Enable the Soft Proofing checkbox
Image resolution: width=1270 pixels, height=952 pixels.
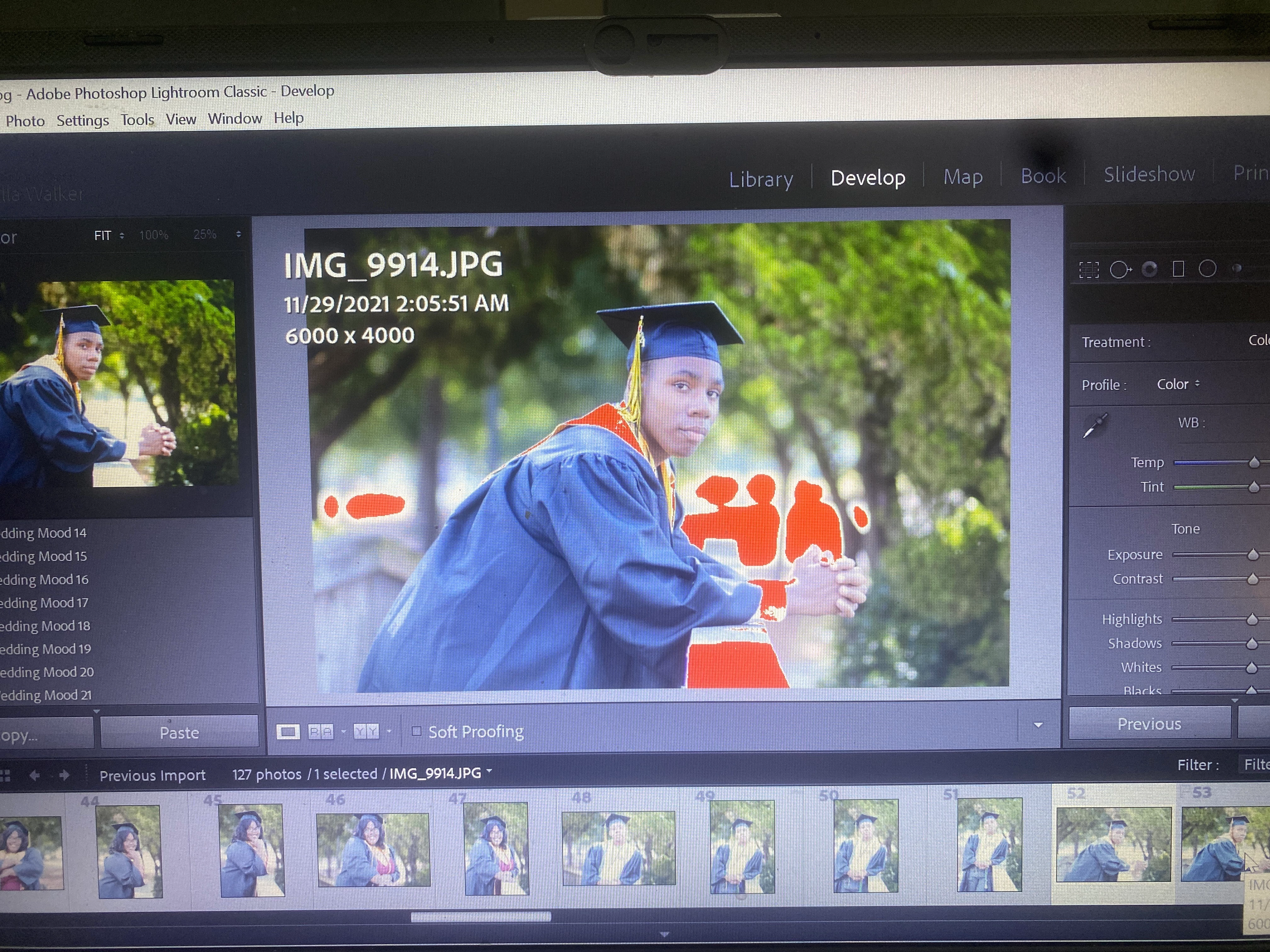point(417,731)
